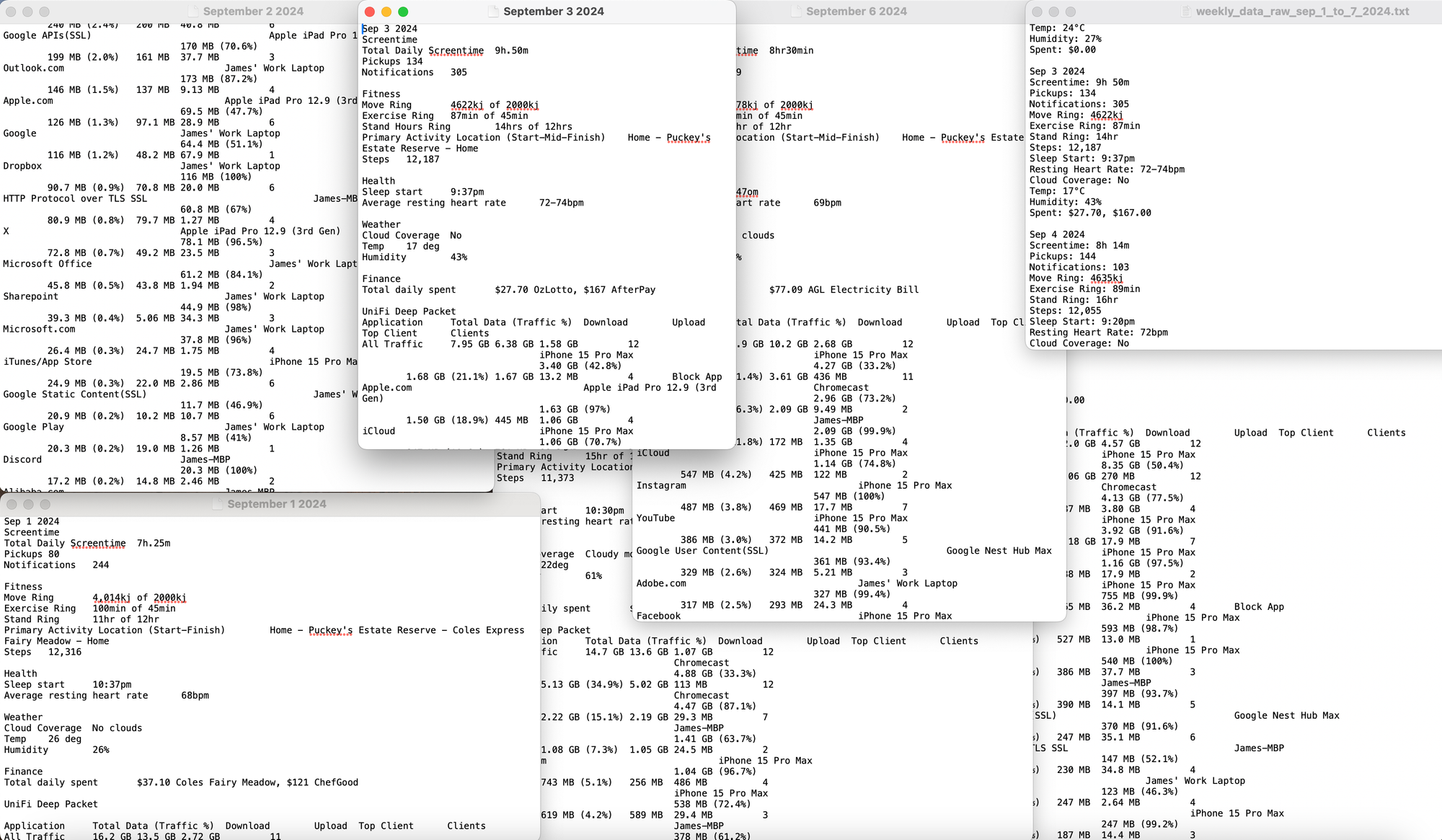Click 'Notifications 244' in September 1 window
The image size is (1442, 840).
point(57,565)
